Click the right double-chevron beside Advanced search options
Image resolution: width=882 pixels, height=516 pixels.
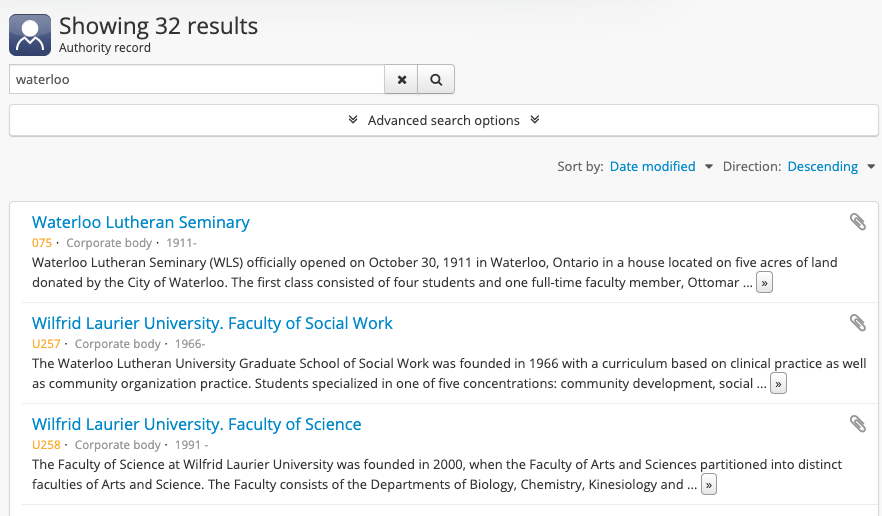[x=534, y=120]
